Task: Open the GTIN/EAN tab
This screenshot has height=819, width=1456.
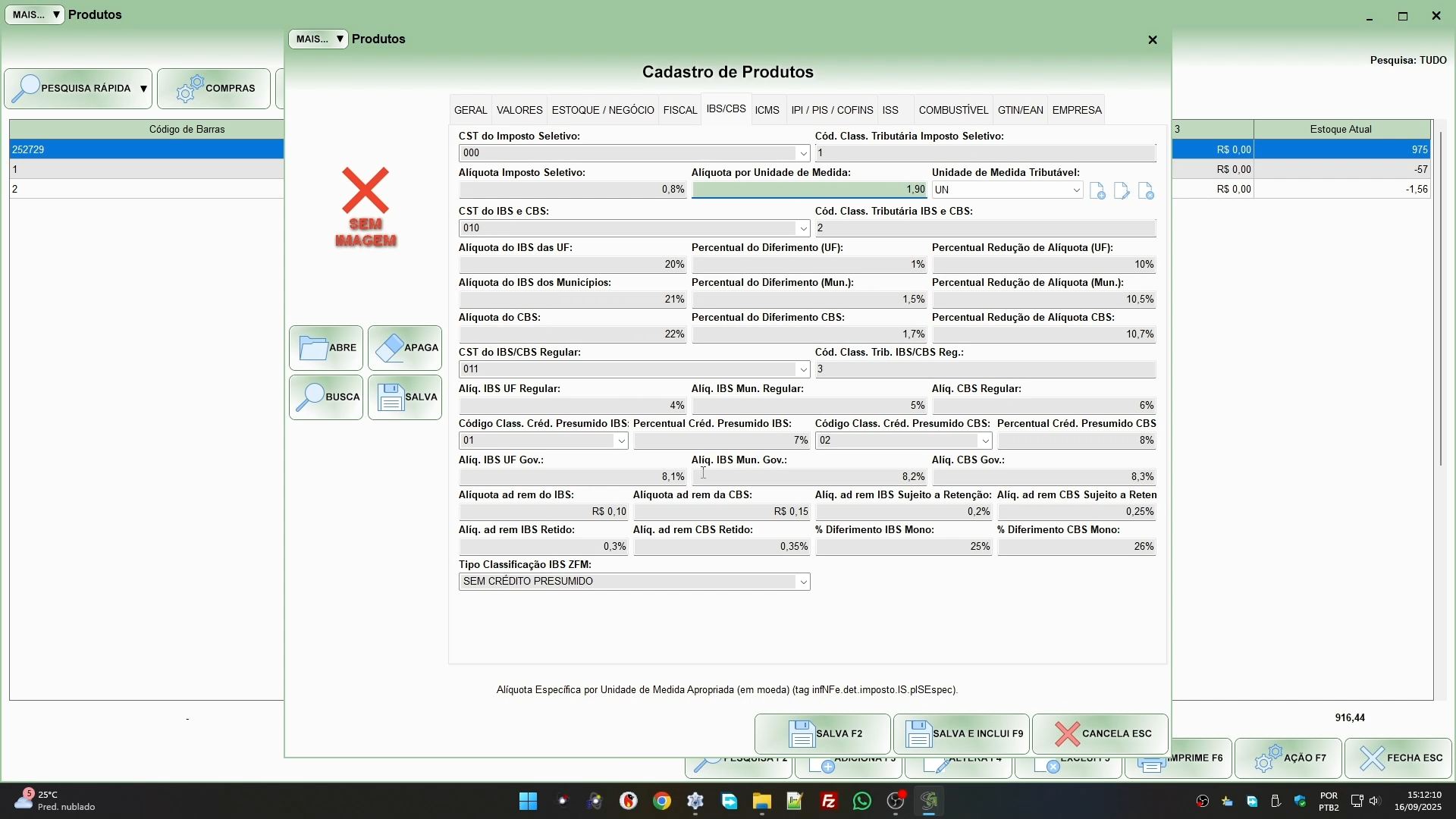Action: [1020, 111]
